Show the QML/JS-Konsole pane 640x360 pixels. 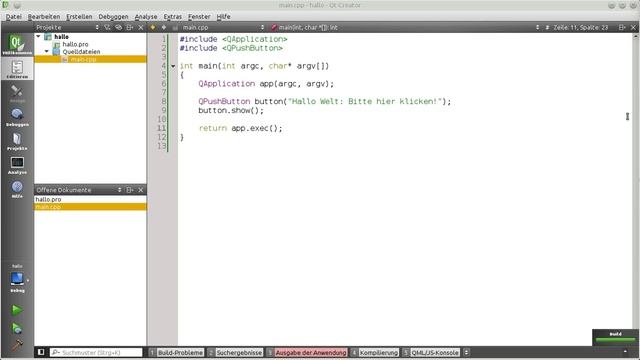tap(431, 352)
